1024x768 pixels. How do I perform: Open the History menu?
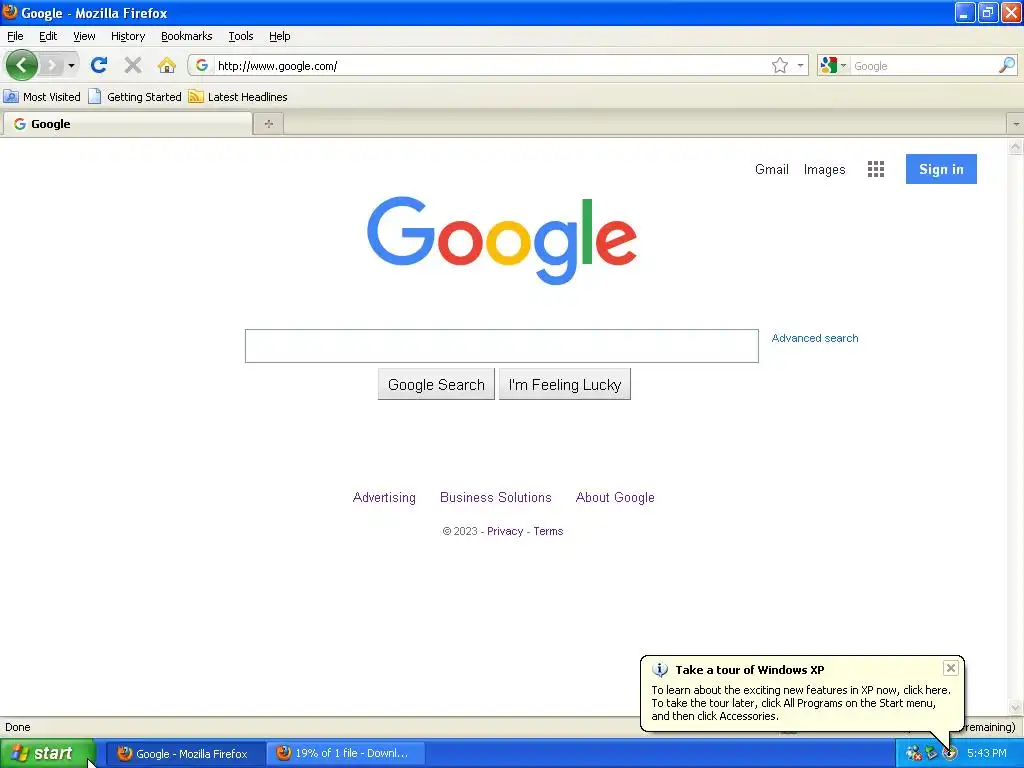tap(127, 36)
